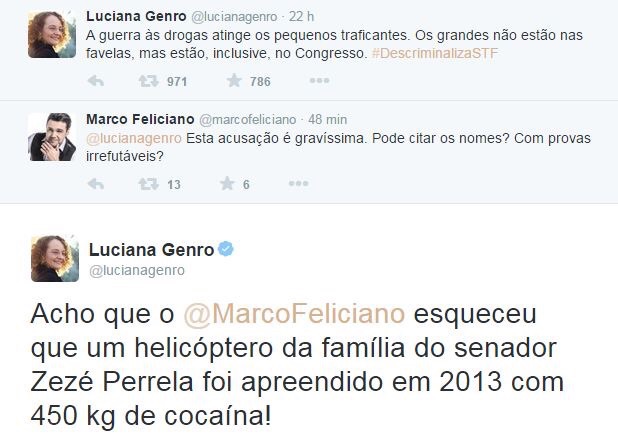Favorite Luciana Genro's tweet with star

click(x=234, y=81)
